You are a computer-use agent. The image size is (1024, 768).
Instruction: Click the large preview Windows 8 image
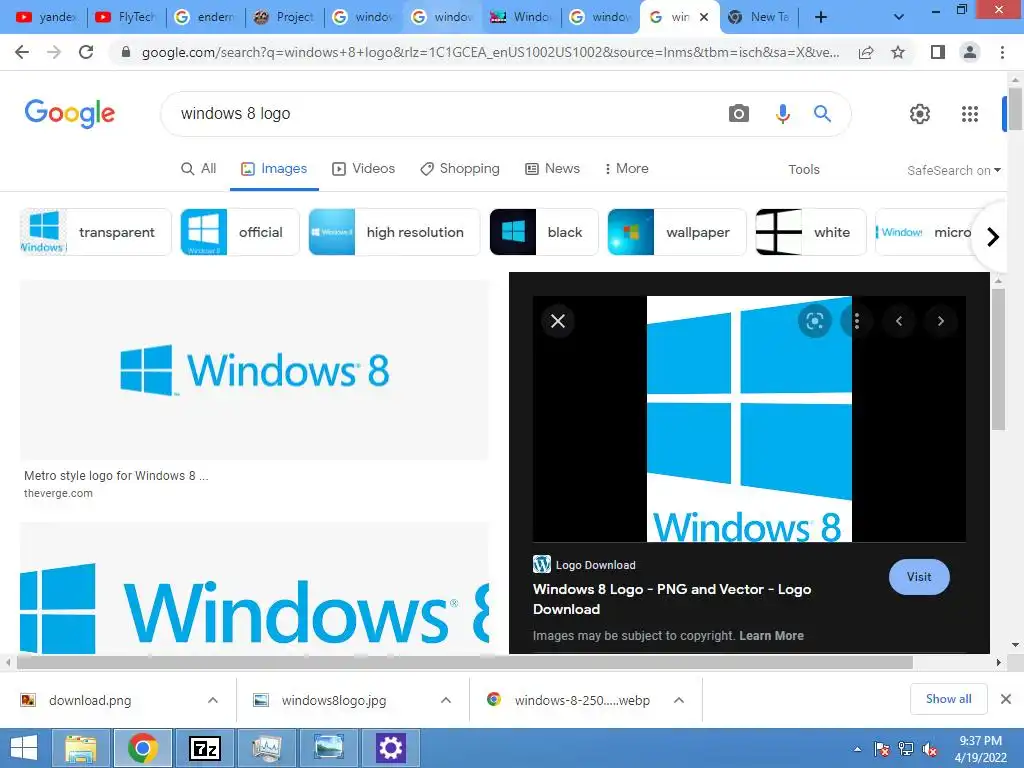coord(749,419)
